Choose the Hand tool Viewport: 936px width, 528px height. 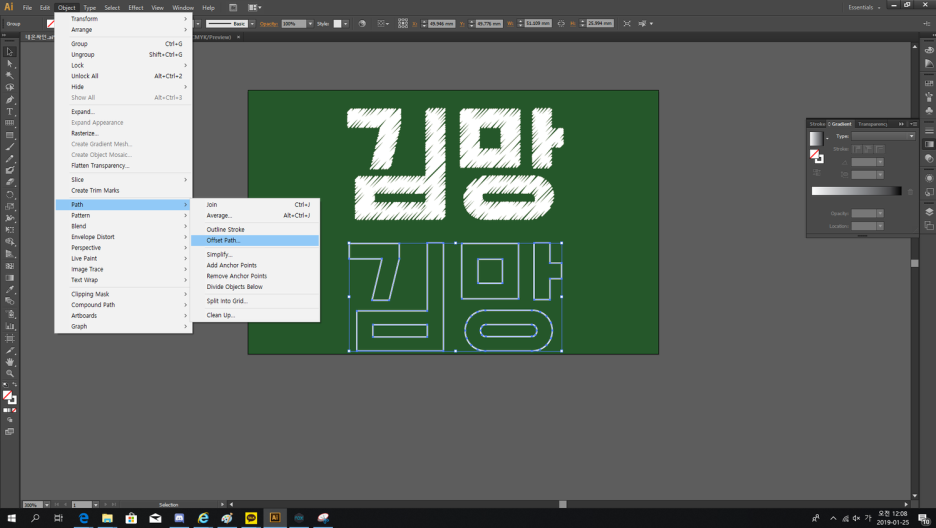(x=10, y=362)
